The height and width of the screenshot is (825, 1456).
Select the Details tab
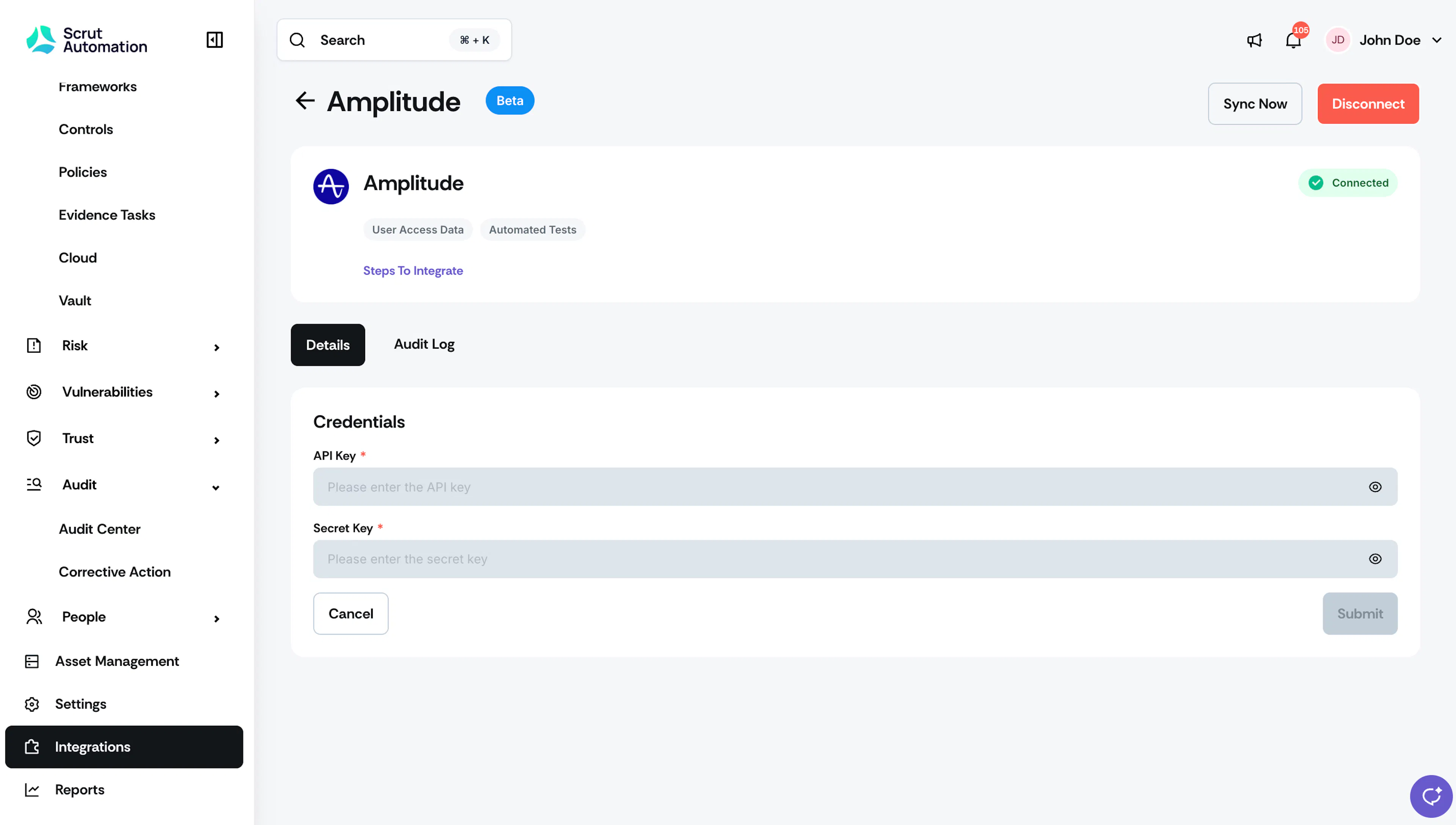pos(328,345)
